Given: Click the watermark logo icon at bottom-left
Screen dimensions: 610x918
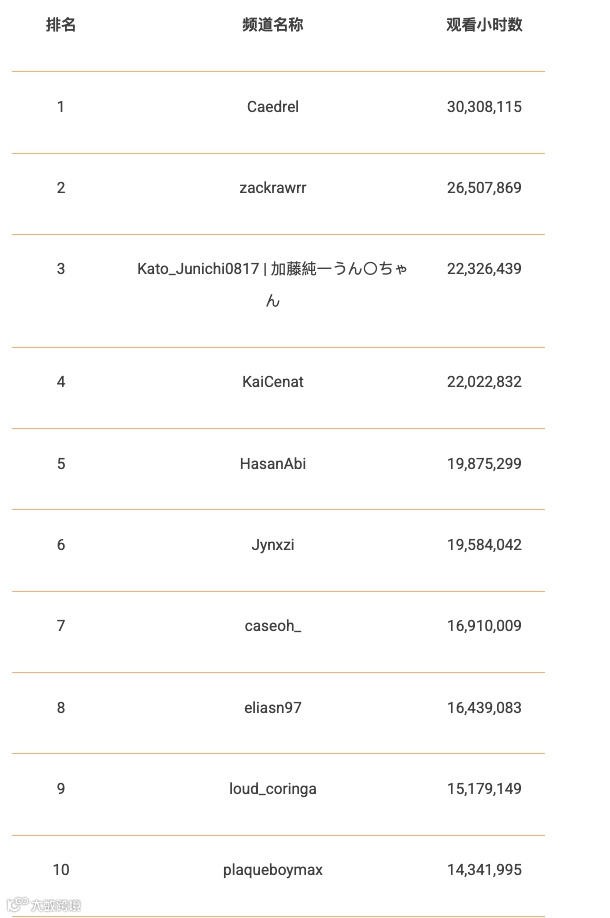Looking at the screenshot, I should [17, 905].
